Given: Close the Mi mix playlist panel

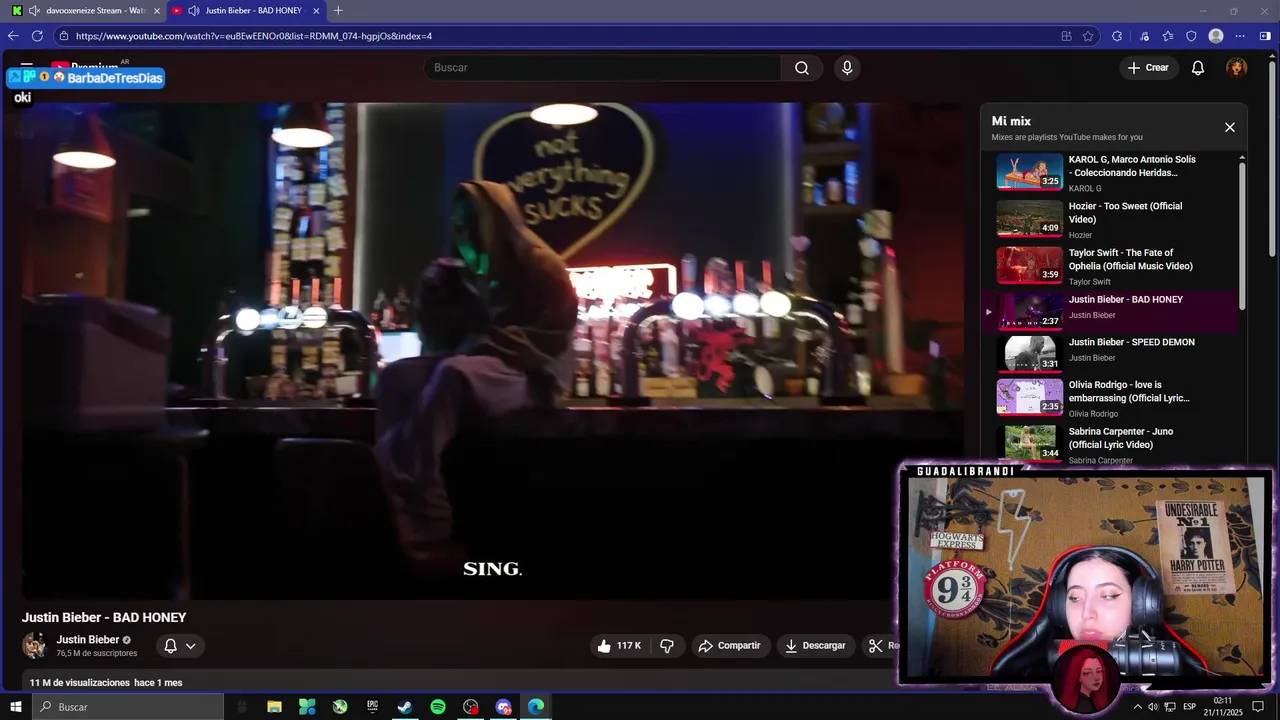Looking at the screenshot, I should (1230, 127).
